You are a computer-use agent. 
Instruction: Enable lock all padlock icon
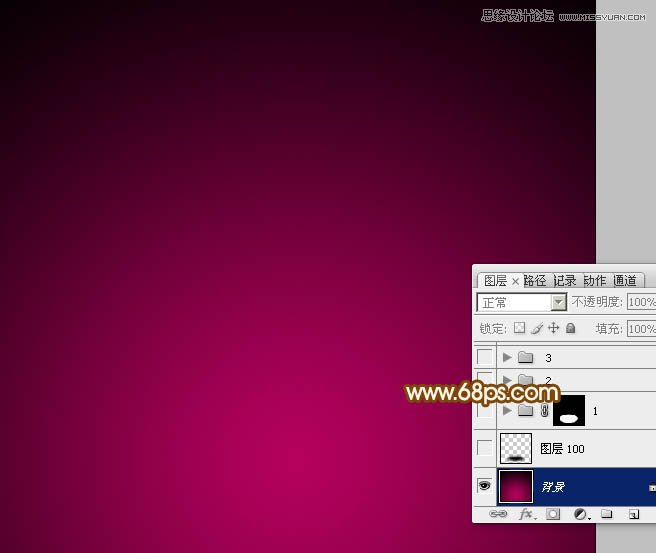pyautogui.click(x=570, y=328)
